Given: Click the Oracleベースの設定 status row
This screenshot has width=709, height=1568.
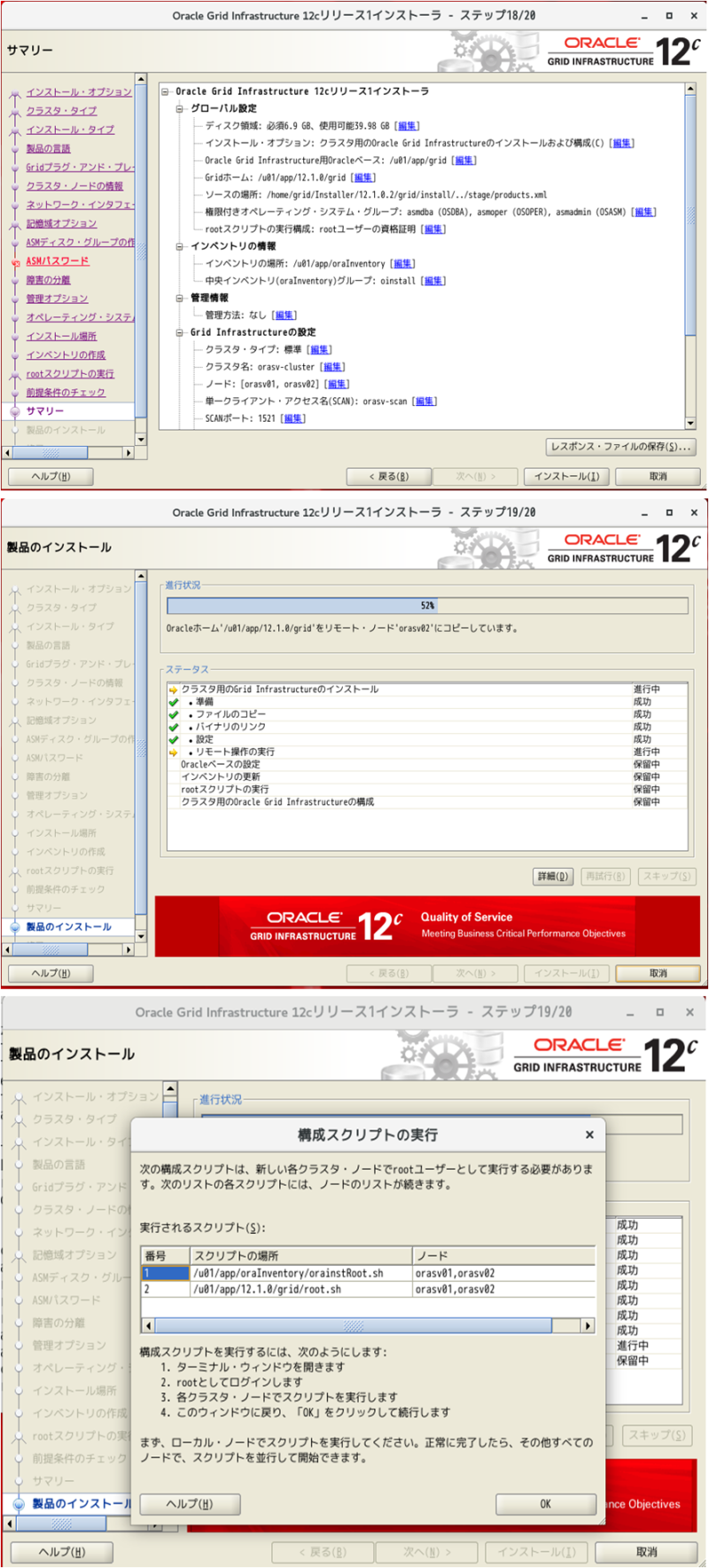Looking at the screenshot, I should point(427,764).
